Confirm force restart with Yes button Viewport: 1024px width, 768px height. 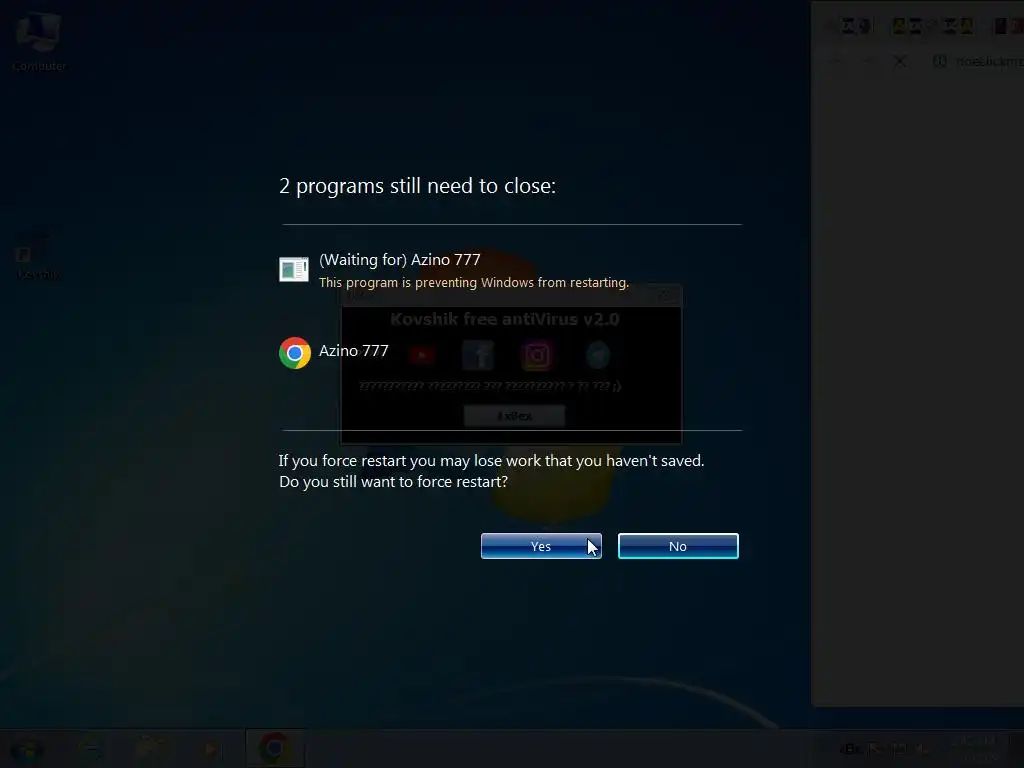[x=541, y=546]
